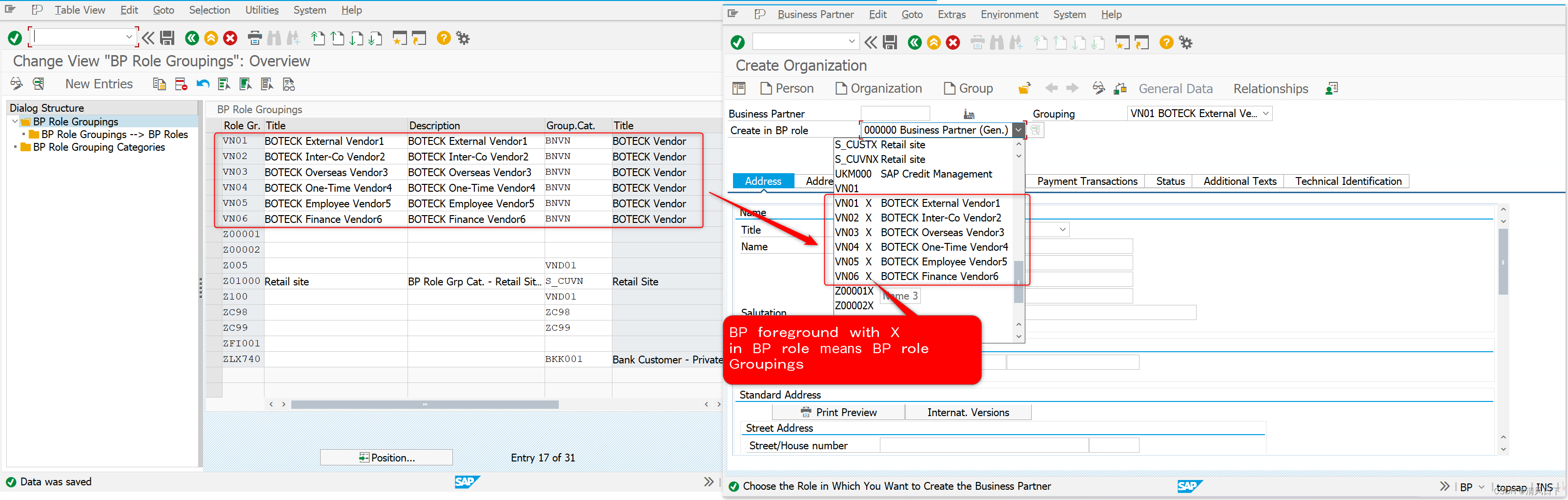Click green Back icon in Change View window
This screenshot has width=1568, height=500.
(192, 39)
